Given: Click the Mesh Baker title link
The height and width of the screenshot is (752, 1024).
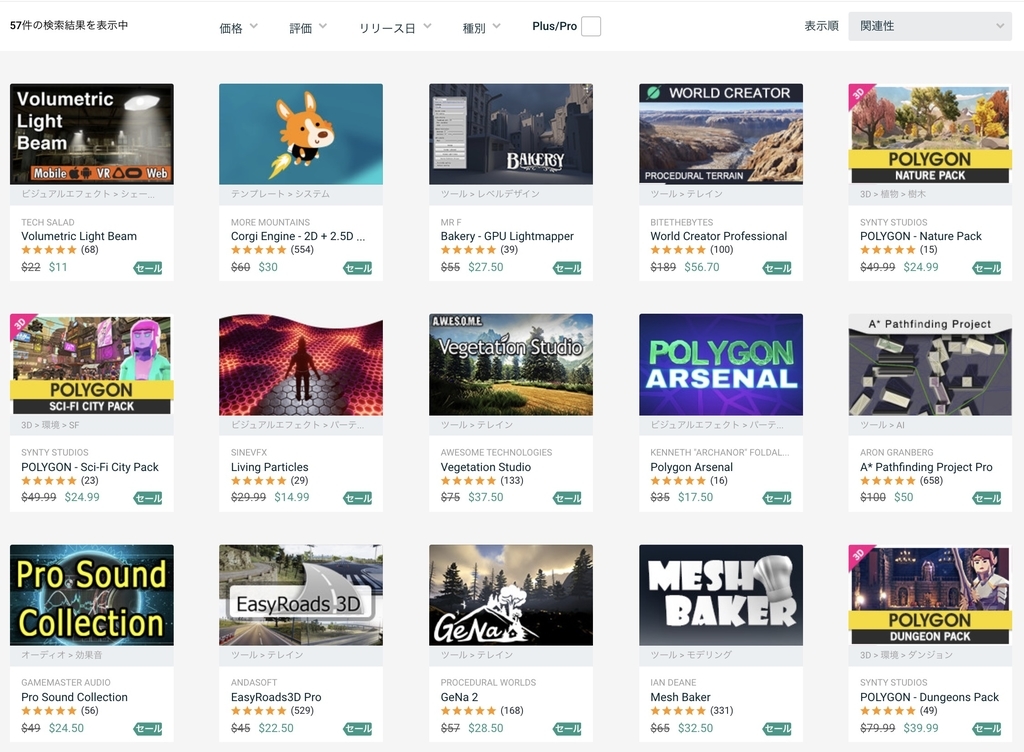Looking at the screenshot, I should click(x=680, y=697).
